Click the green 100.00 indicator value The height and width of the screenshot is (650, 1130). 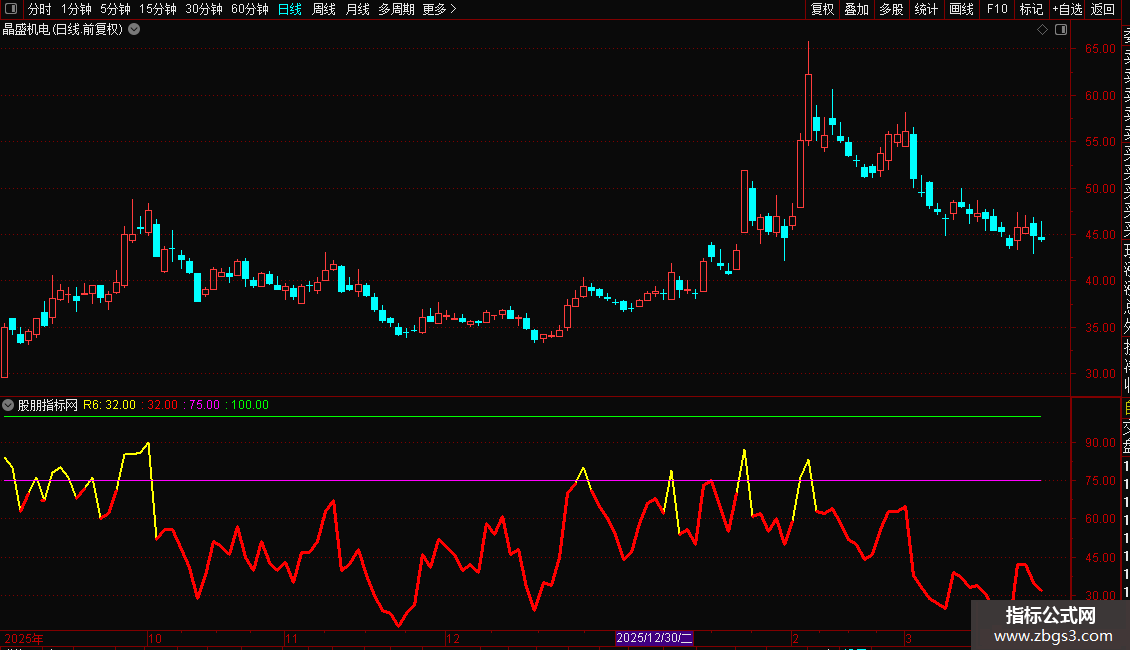249,405
